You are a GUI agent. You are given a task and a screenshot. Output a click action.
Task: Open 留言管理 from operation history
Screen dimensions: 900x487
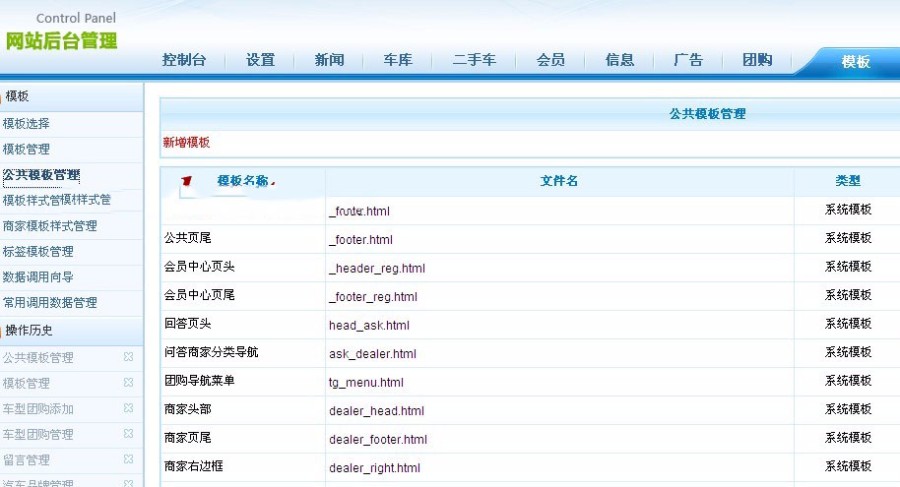point(26,460)
